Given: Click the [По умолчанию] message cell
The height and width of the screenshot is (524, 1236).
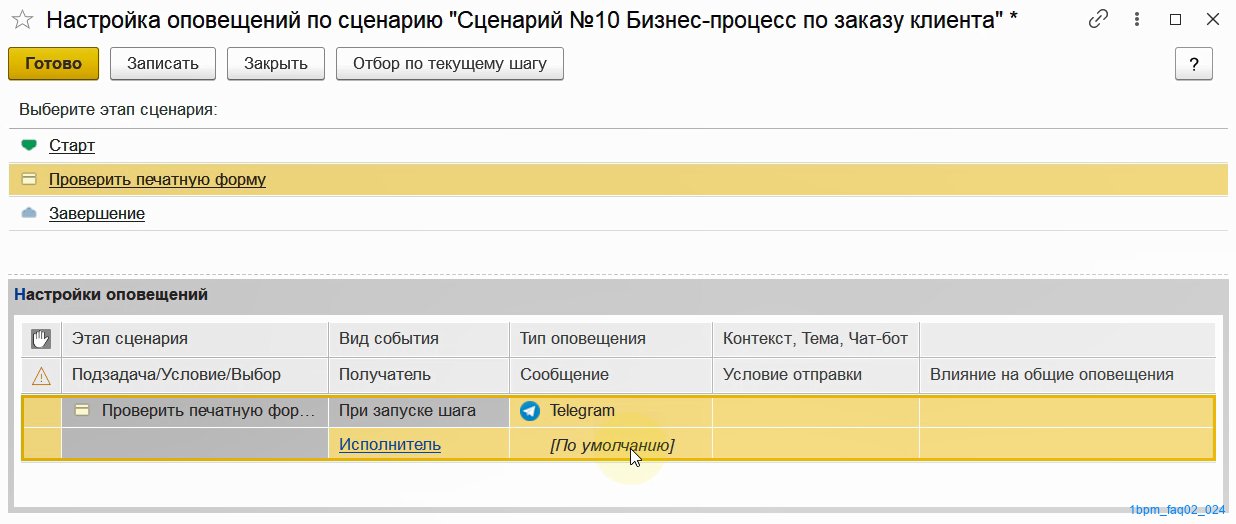Looking at the screenshot, I should (x=612, y=446).
